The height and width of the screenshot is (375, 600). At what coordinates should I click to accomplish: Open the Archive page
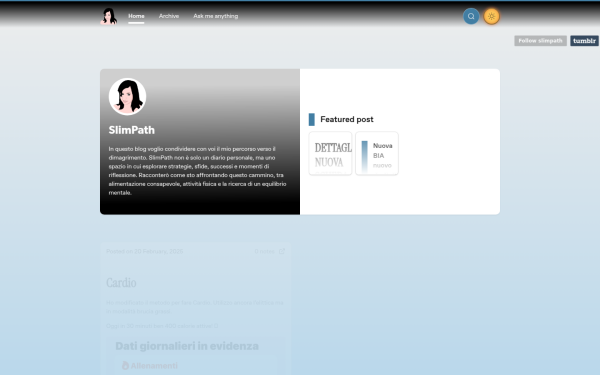[169, 16]
